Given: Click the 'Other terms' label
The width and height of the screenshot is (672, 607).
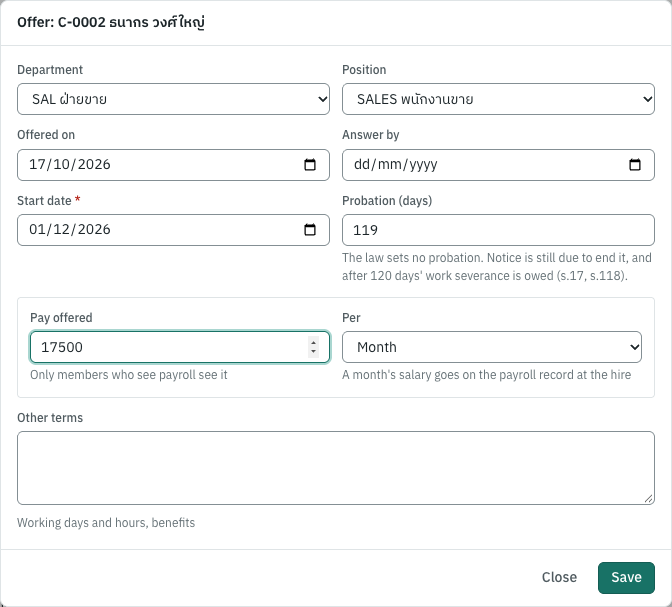Looking at the screenshot, I should [50, 418].
